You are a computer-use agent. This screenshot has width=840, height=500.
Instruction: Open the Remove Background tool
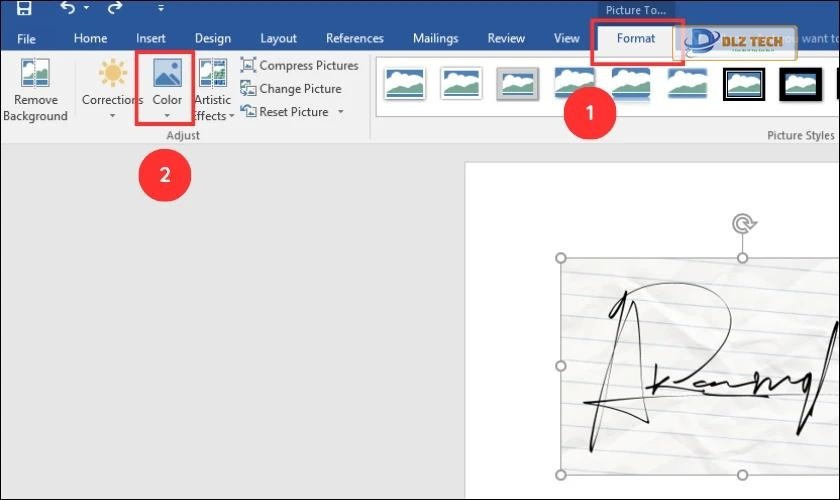point(35,90)
